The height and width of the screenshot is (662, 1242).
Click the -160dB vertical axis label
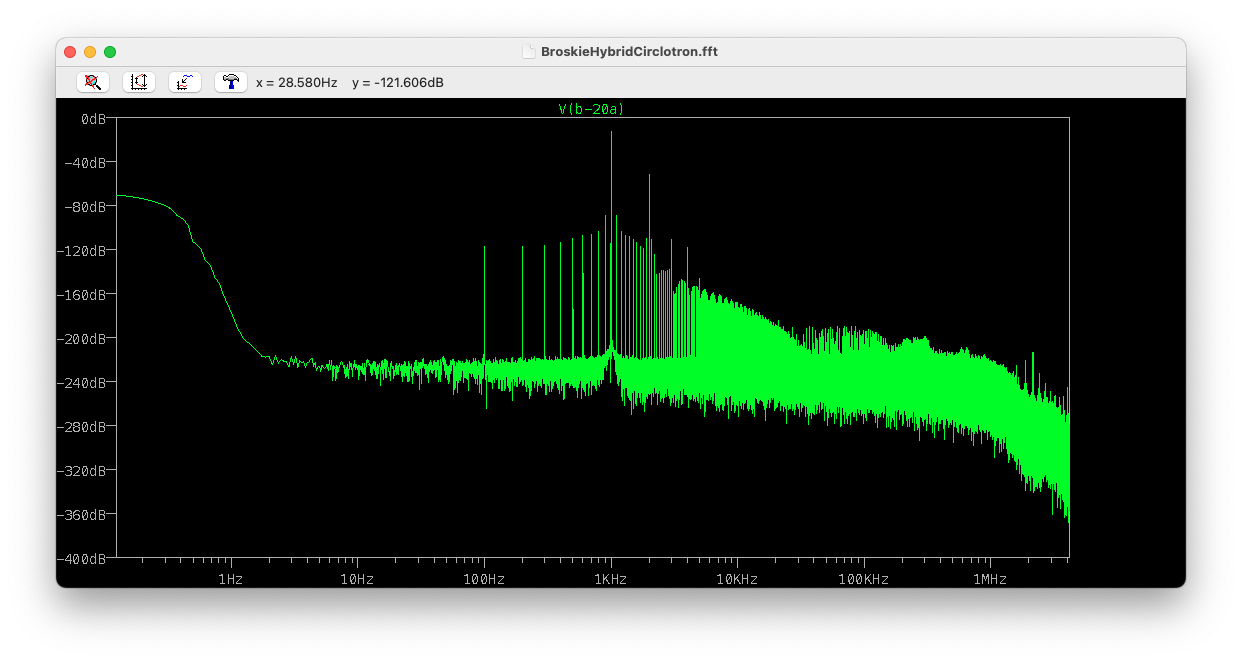83,294
